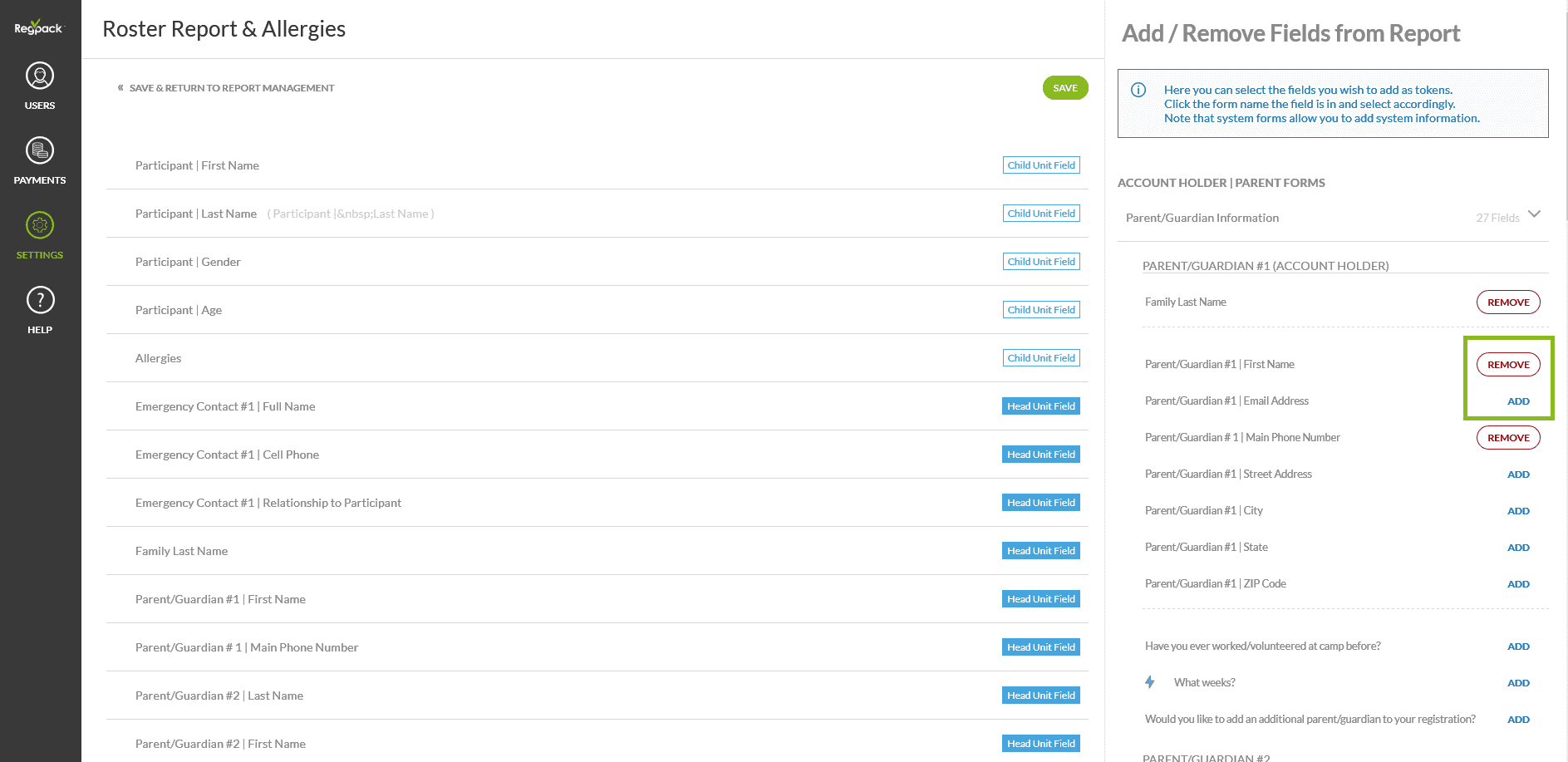Add Parent/Guardian #1 Email Address field
1568x762 pixels.
pyautogui.click(x=1517, y=401)
